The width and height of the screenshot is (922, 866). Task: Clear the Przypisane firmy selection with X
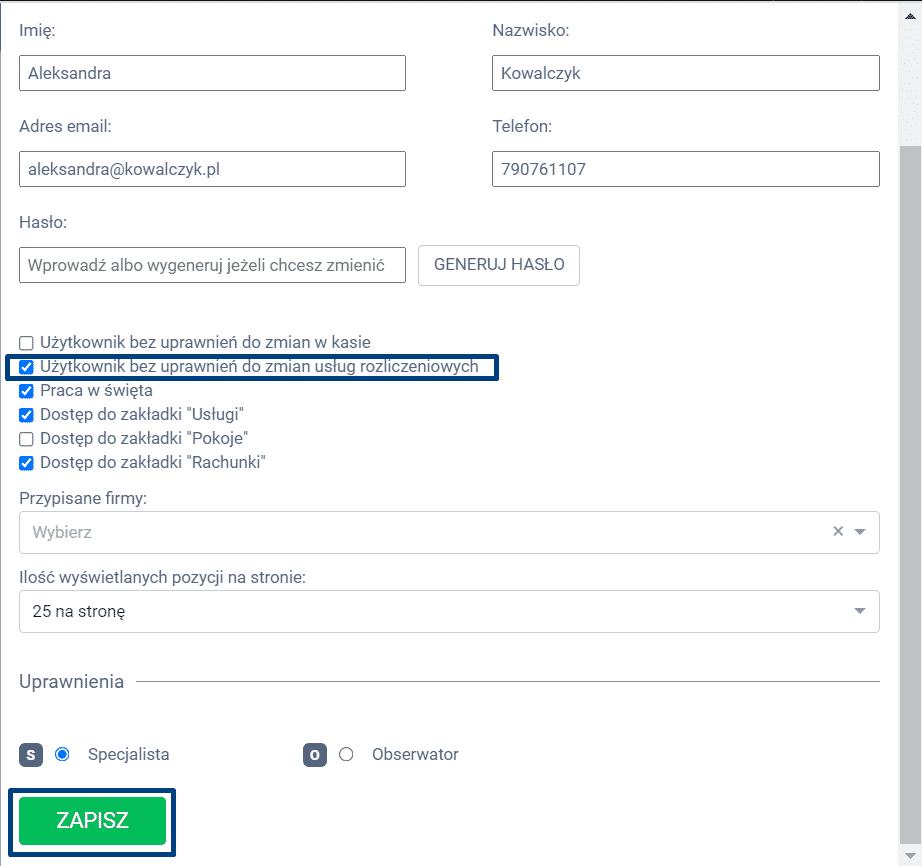(838, 532)
